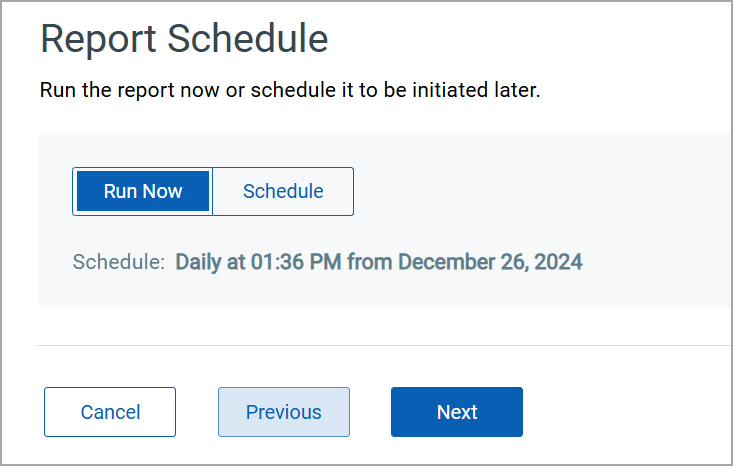Click the Cancel button
This screenshot has width=733, height=466.
pos(110,412)
